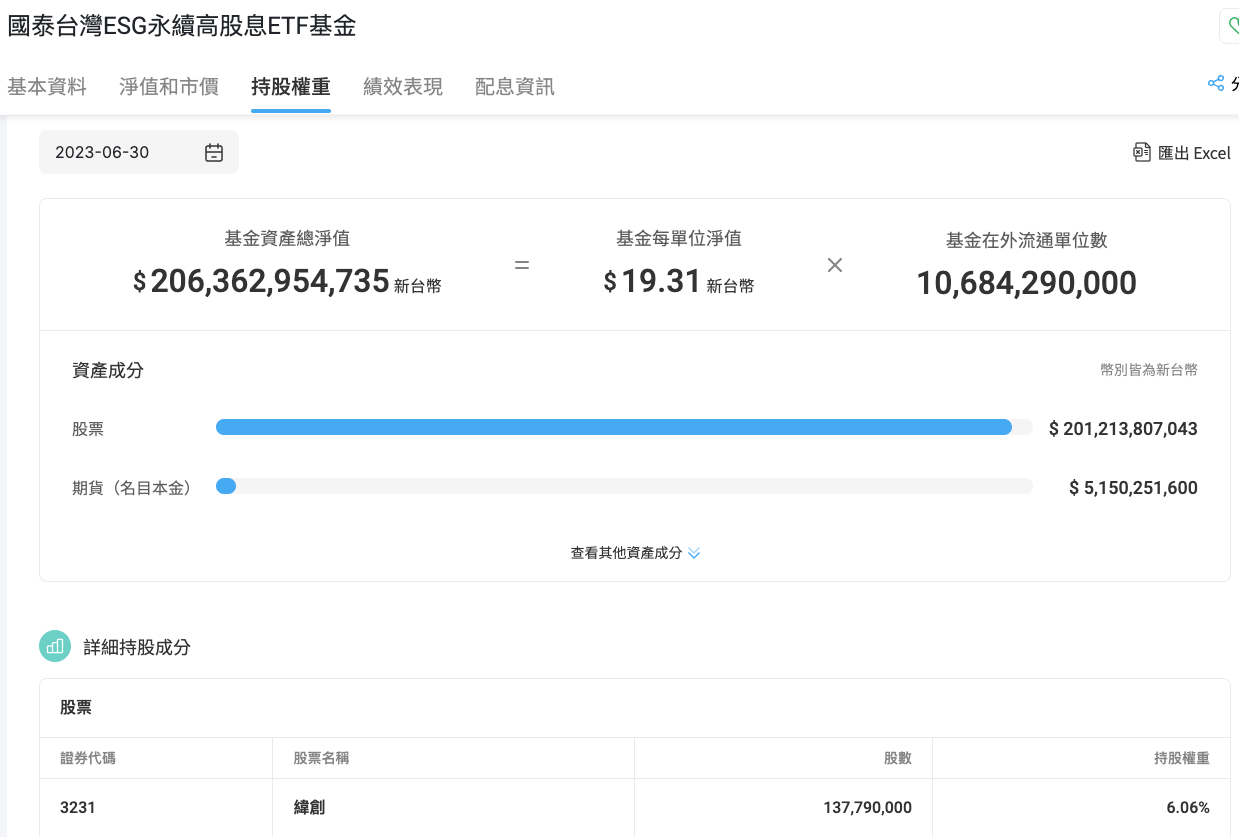
Task: Click the bar chart icon beside 詳細持股成分
Action: click(x=55, y=646)
